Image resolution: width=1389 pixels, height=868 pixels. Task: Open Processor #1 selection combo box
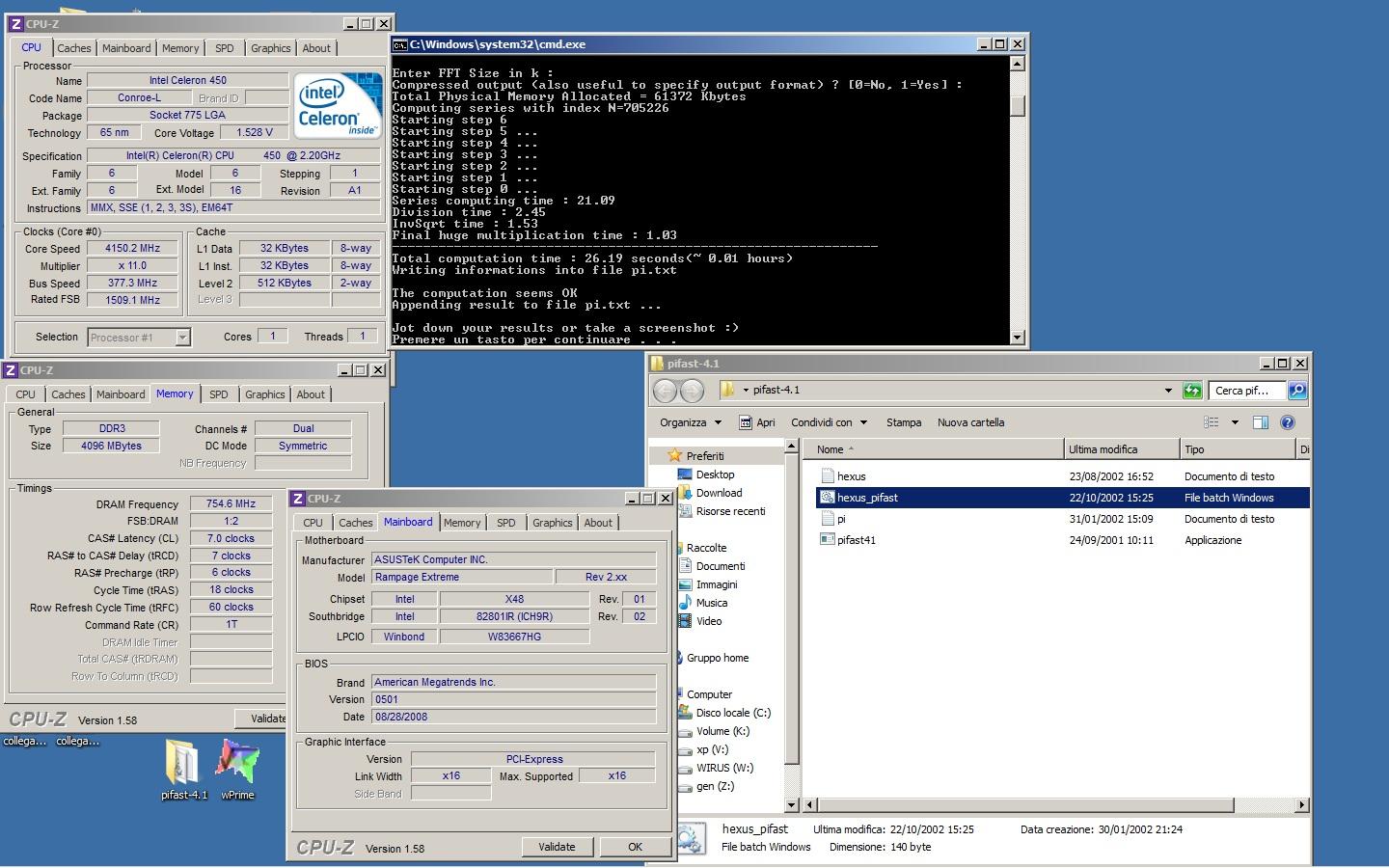pyautogui.click(x=139, y=337)
